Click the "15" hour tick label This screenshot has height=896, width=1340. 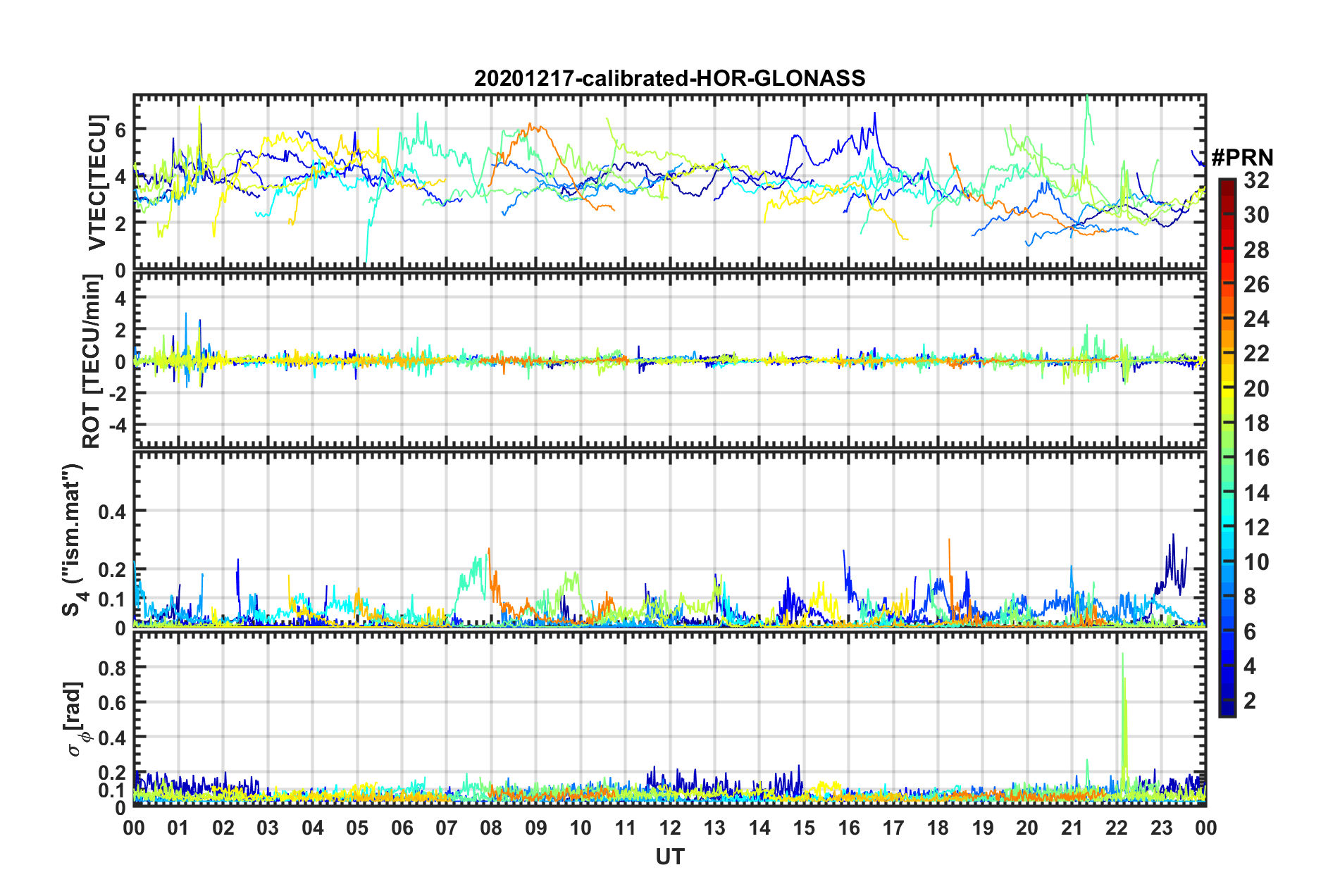click(x=804, y=828)
